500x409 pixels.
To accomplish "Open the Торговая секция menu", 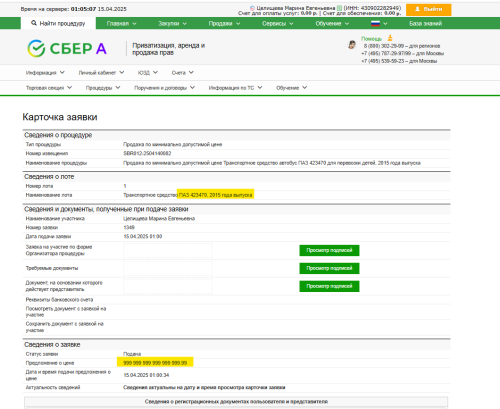I will (49, 88).
